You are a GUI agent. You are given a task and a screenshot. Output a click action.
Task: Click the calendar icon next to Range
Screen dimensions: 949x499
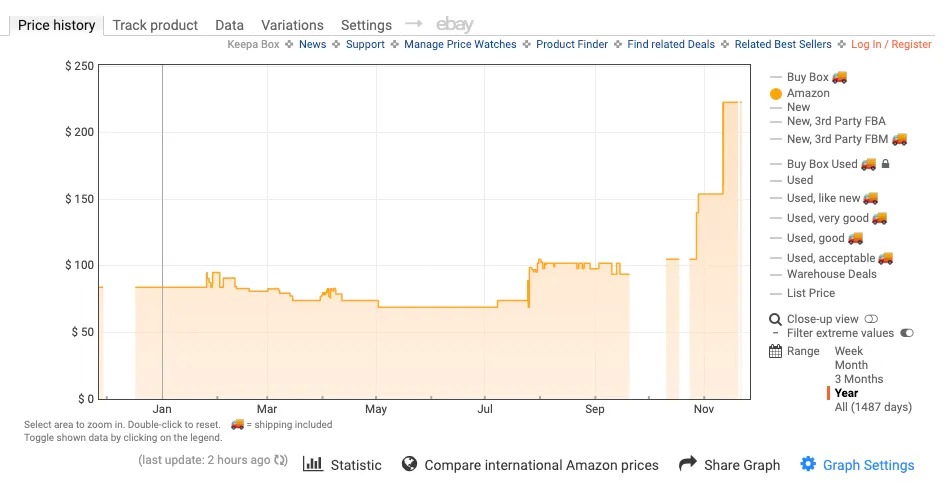(775, 351)
